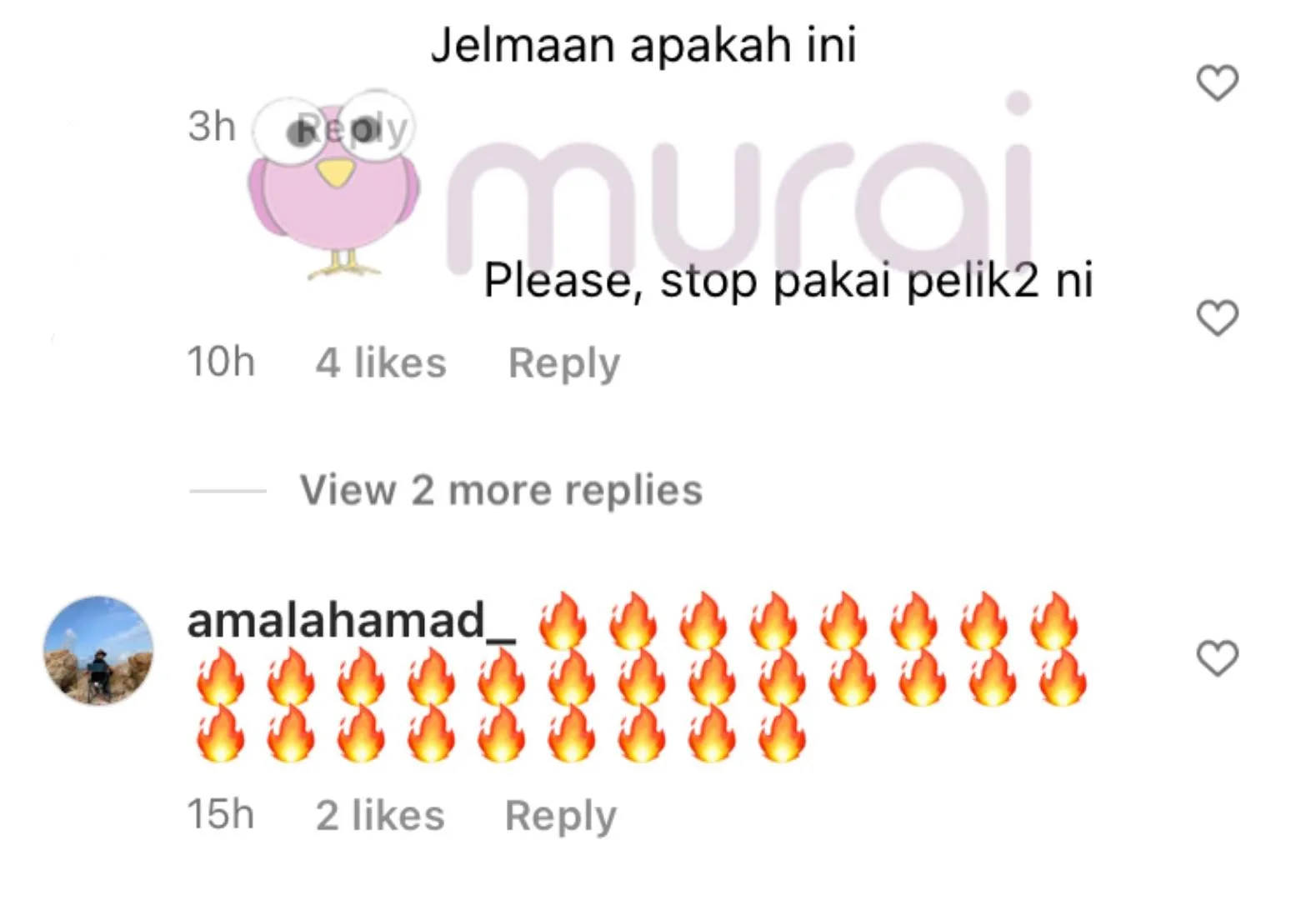Select the "15h" timestamp

tap(220, 815)
